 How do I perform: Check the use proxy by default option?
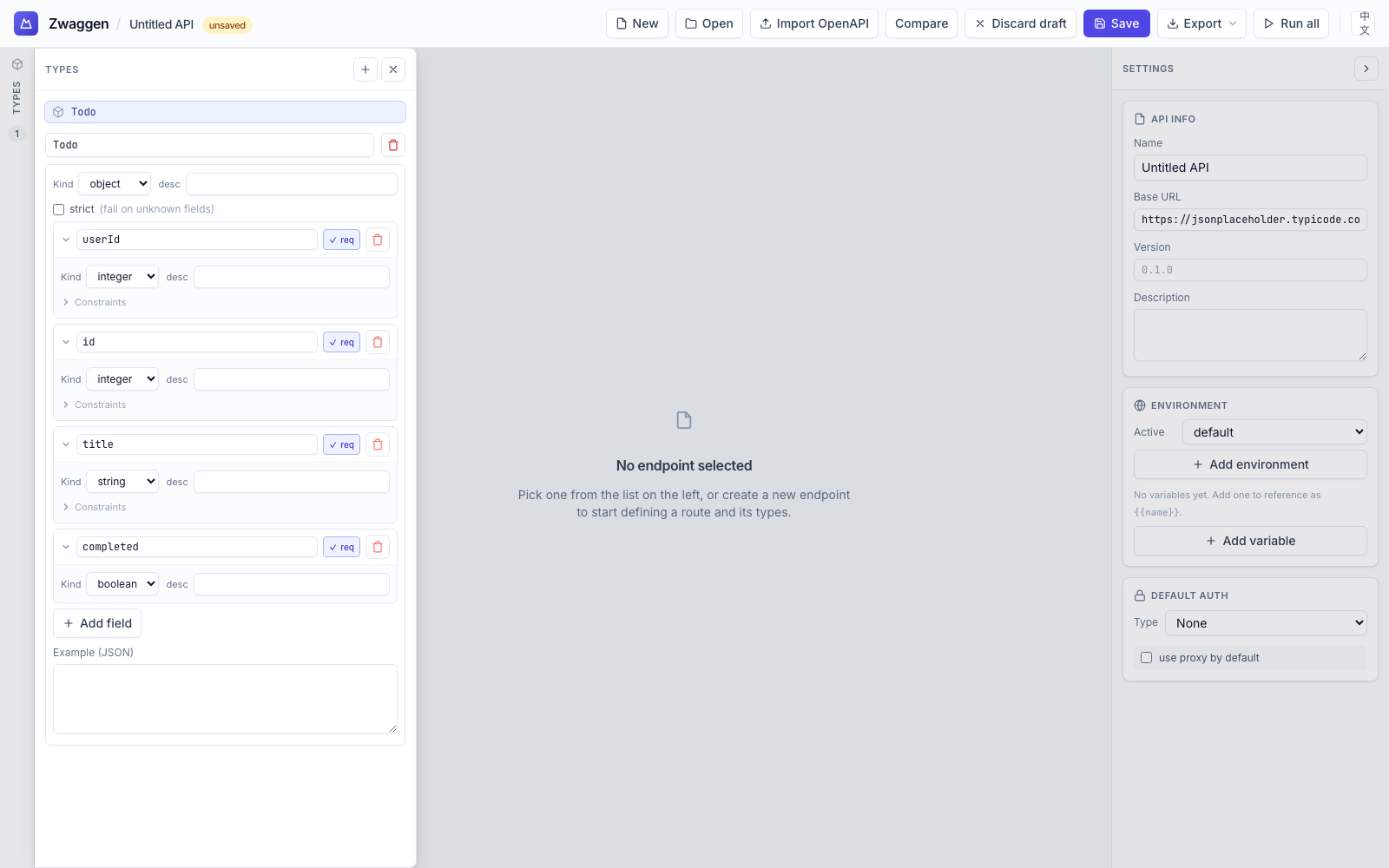point(1146,657)
